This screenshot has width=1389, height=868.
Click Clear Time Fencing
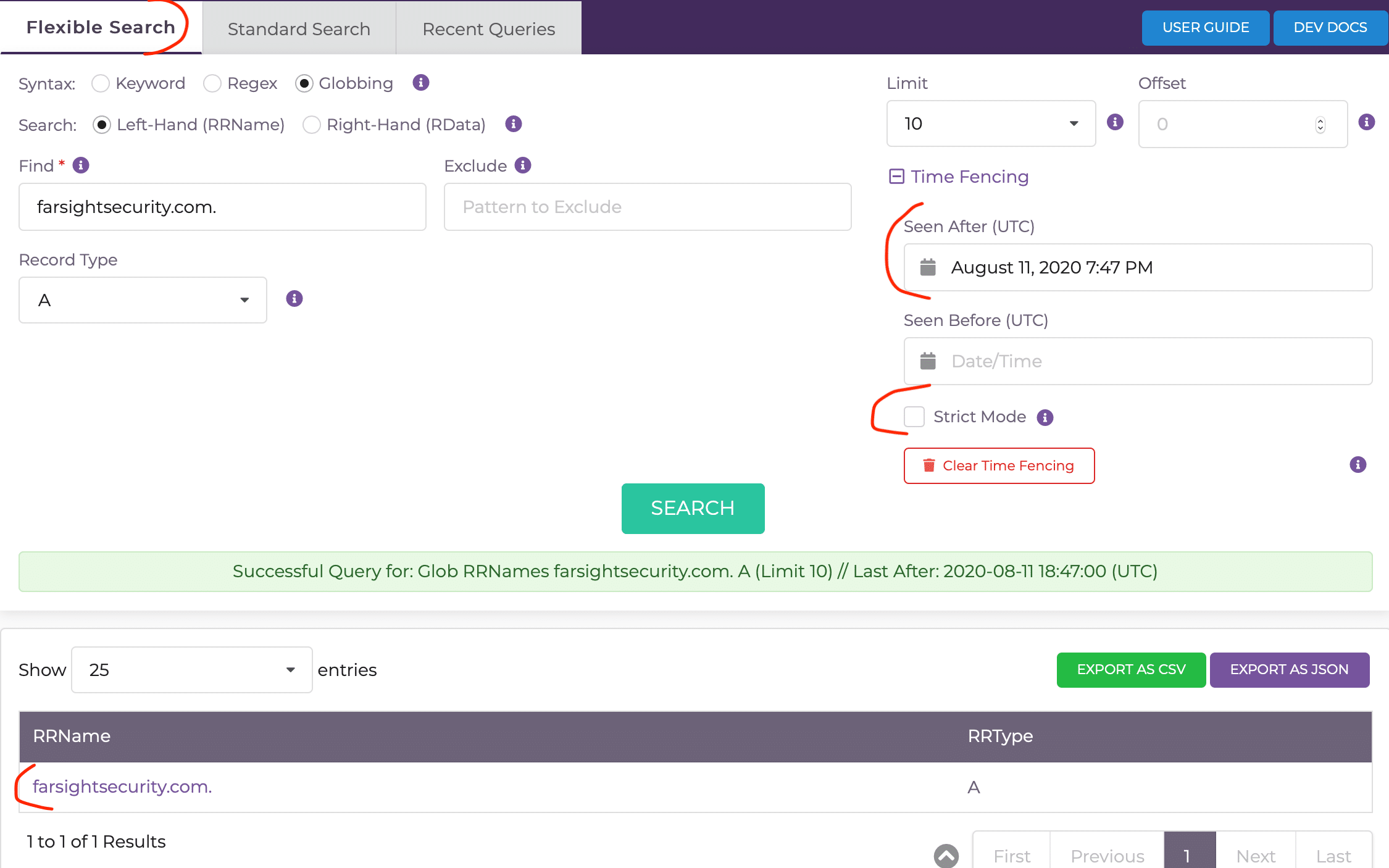999,465
